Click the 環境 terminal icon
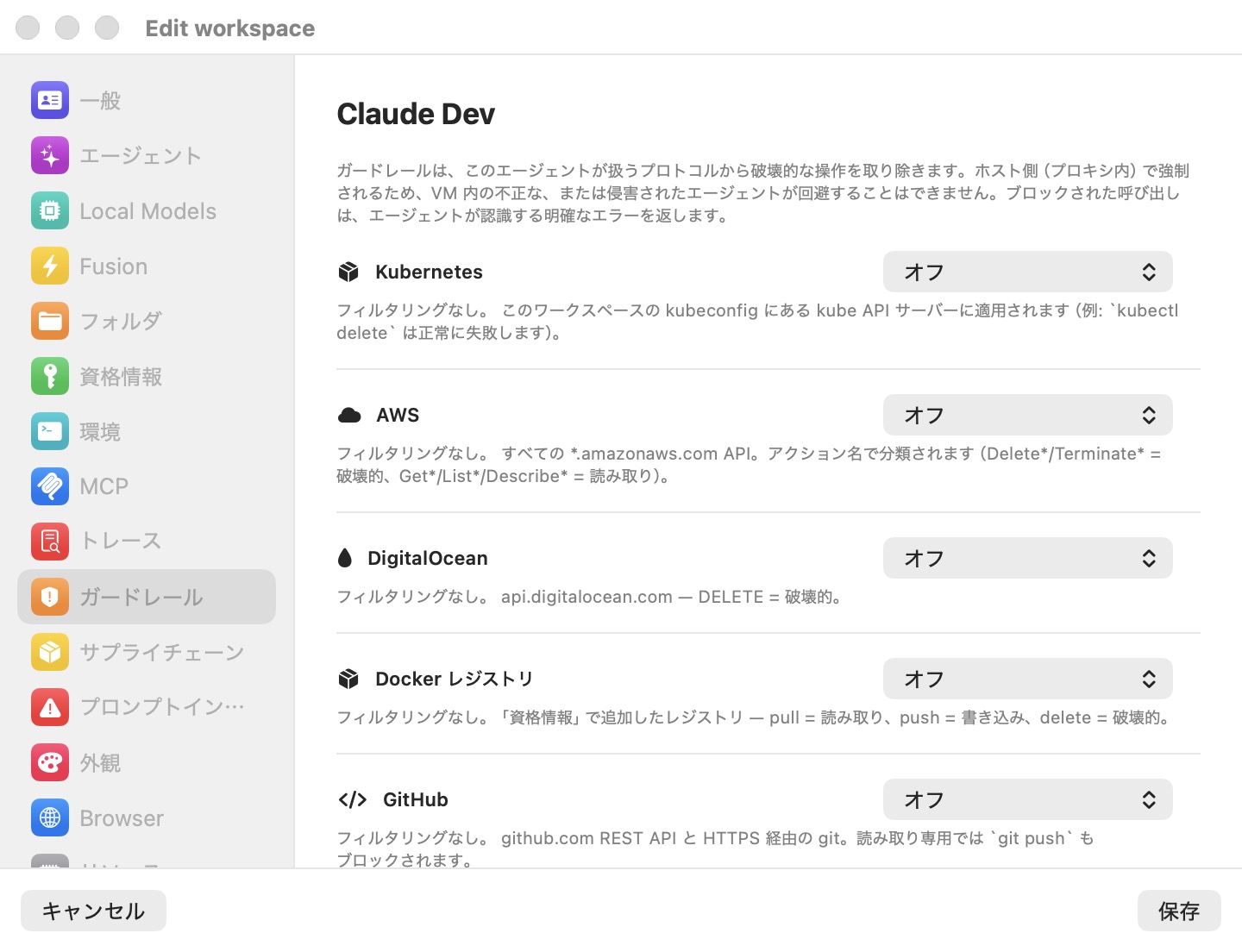 50,431
